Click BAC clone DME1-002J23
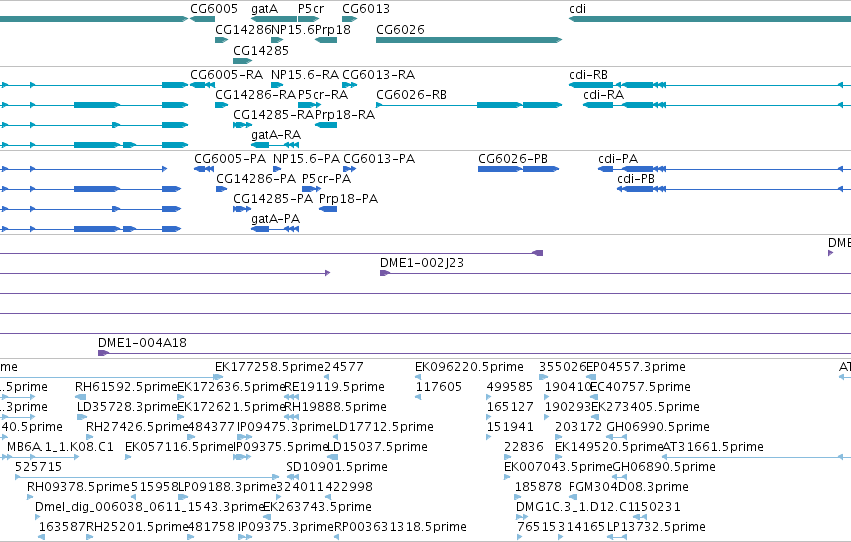Image resolution: width=851 pixels, height=542 pixels. pyautogui.click(x=422, y=263)
